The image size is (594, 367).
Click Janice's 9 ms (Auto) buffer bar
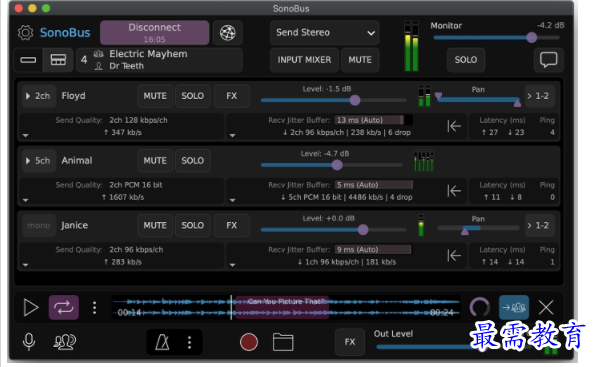click(x=373, y=250)
